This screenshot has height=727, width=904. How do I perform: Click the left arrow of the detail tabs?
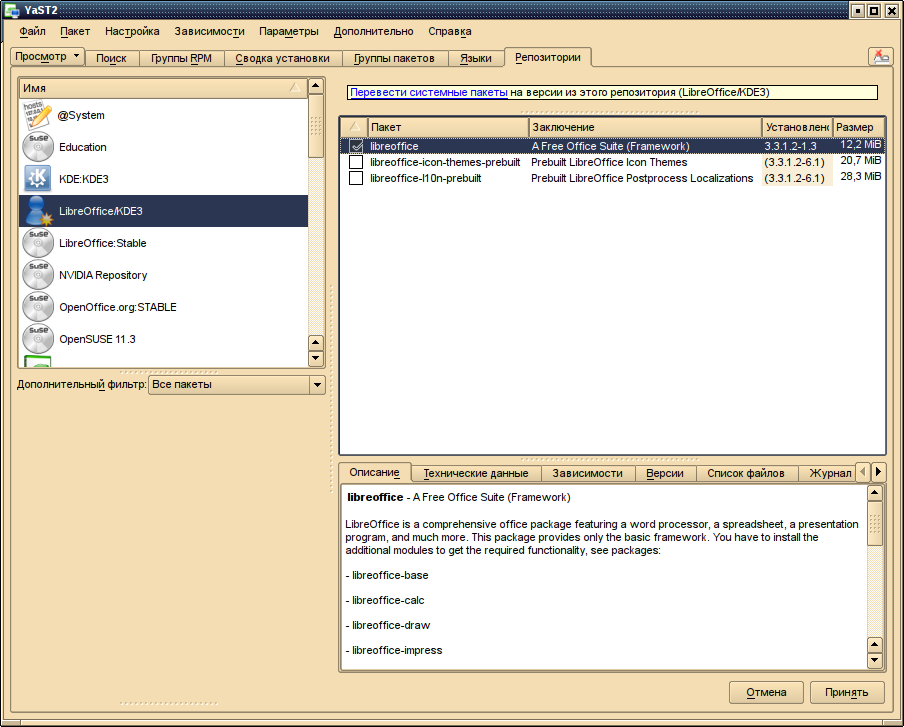pos(863,472)
